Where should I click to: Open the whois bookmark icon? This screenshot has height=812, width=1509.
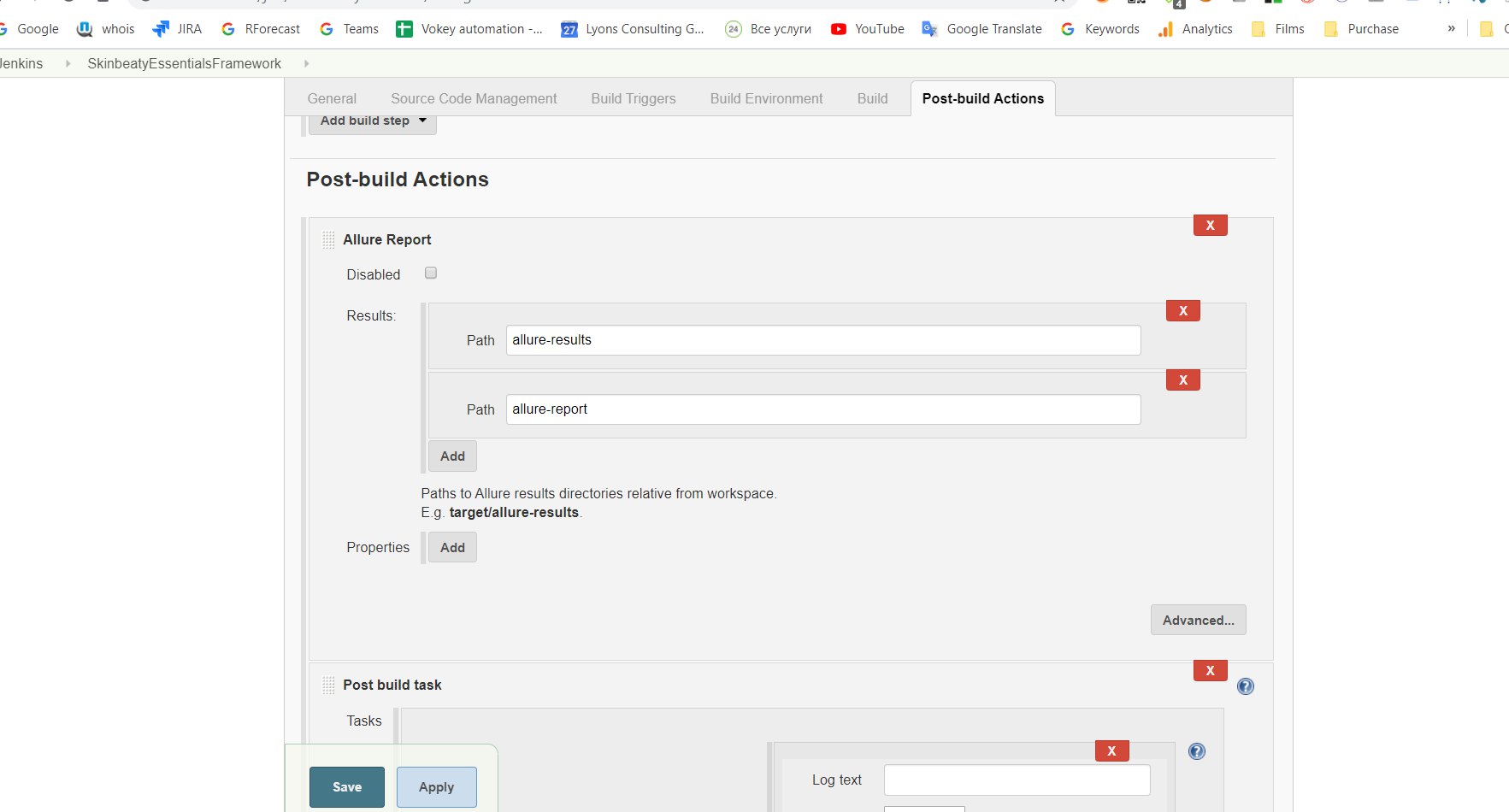(85, 29)
